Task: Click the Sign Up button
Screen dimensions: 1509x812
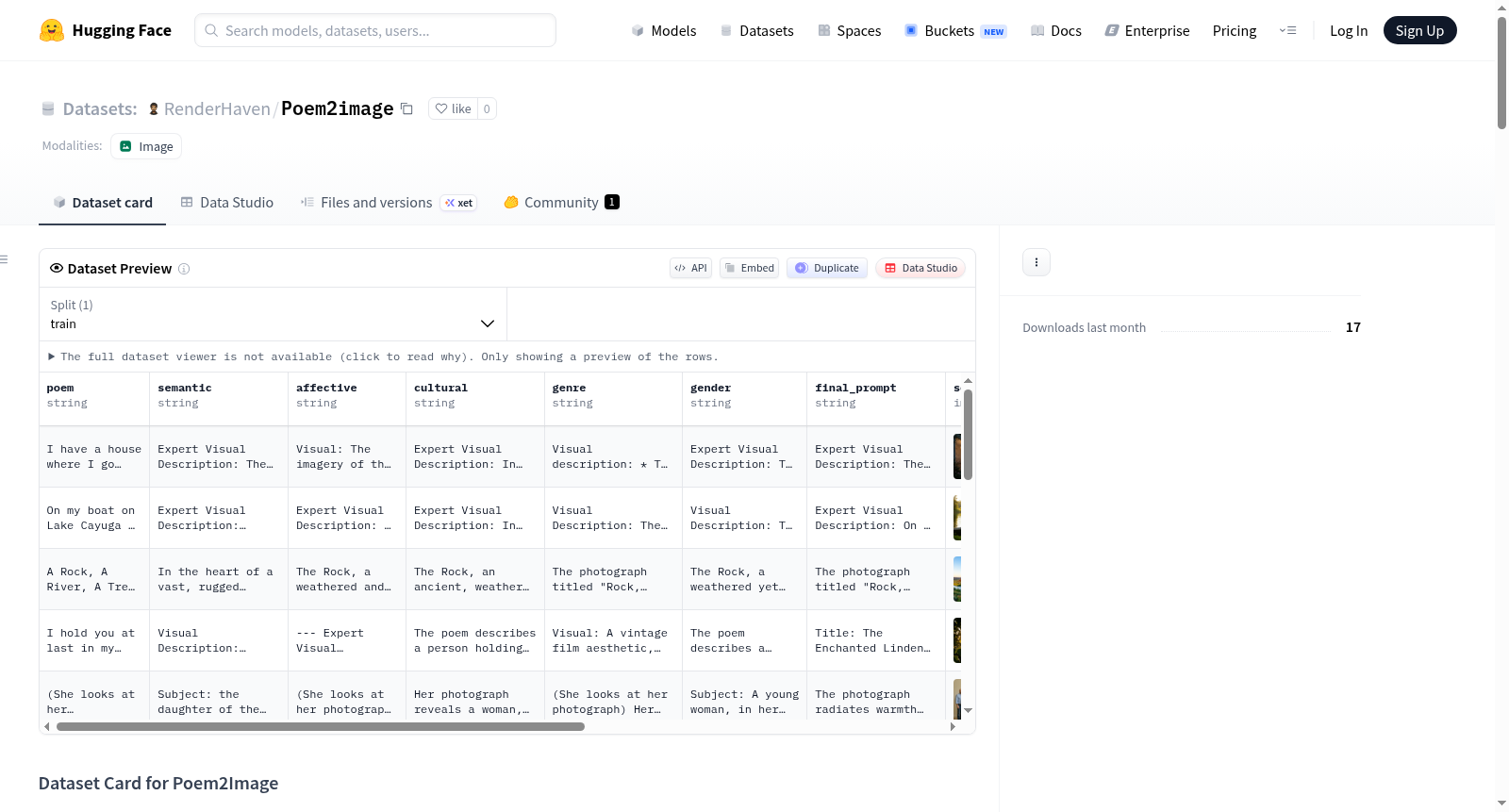Action: 1419,30
